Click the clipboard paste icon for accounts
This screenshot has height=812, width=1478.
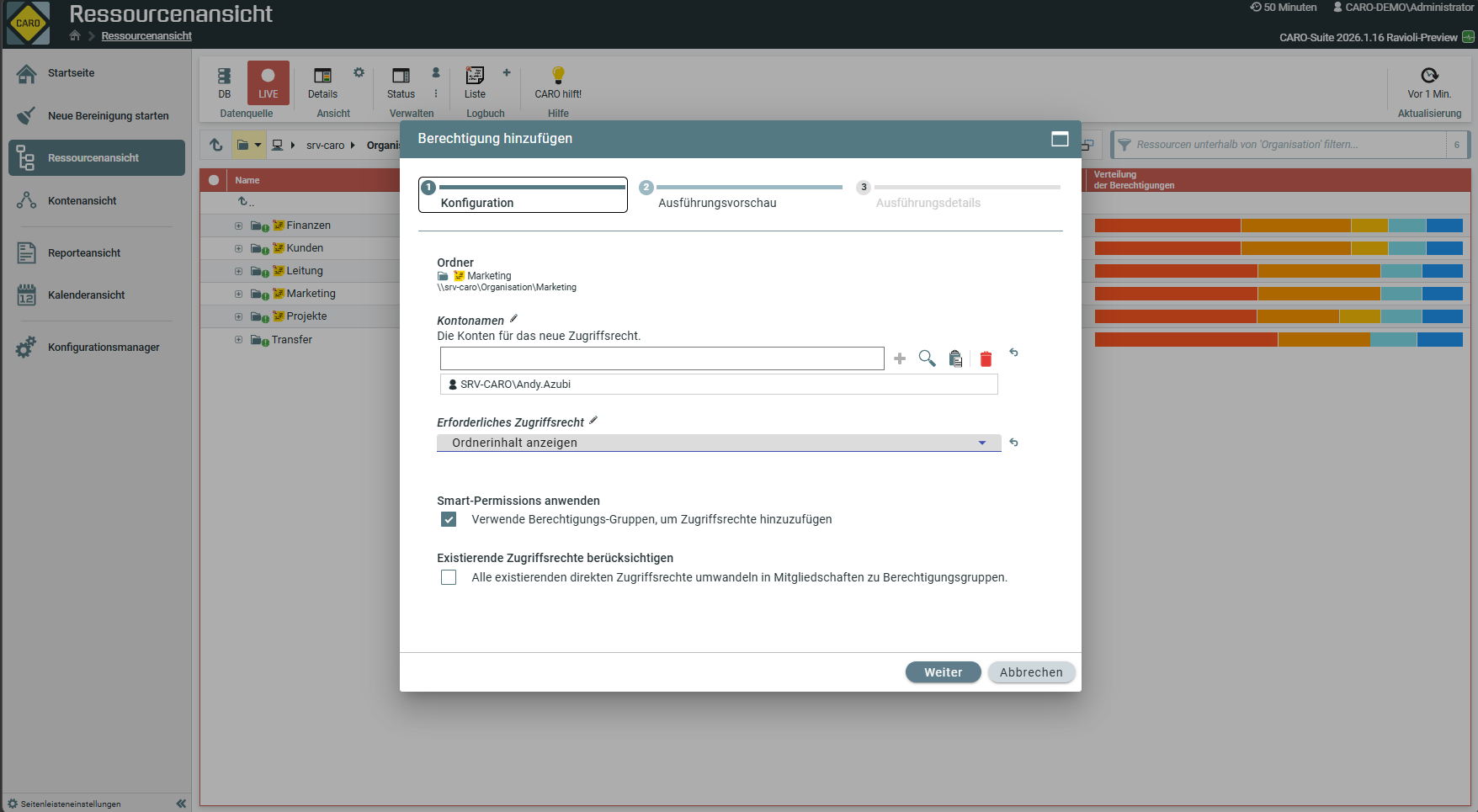click(955, 358)
